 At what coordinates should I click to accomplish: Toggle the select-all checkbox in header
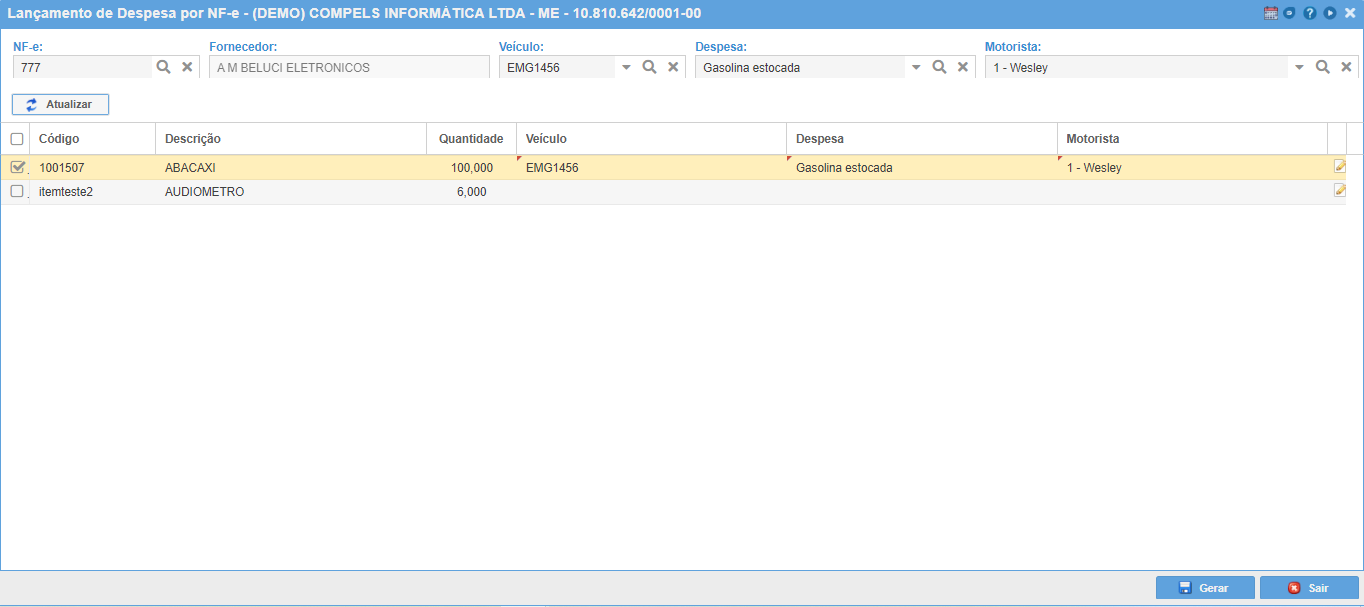point(16,139)
